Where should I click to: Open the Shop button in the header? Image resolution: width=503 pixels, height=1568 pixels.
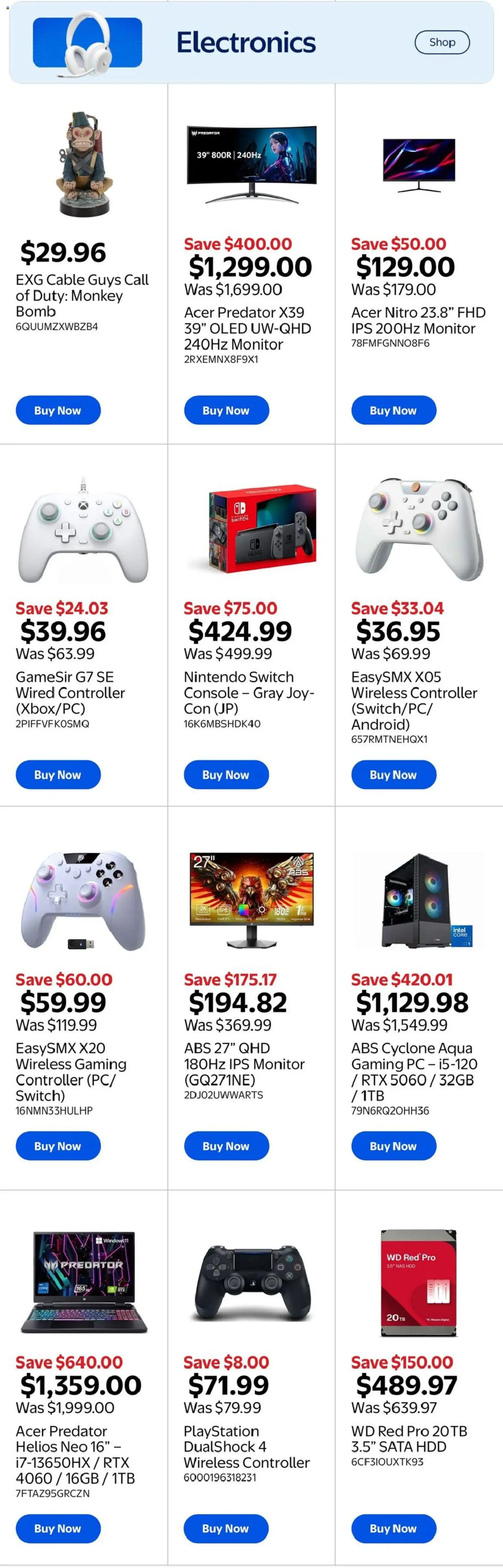441,43
